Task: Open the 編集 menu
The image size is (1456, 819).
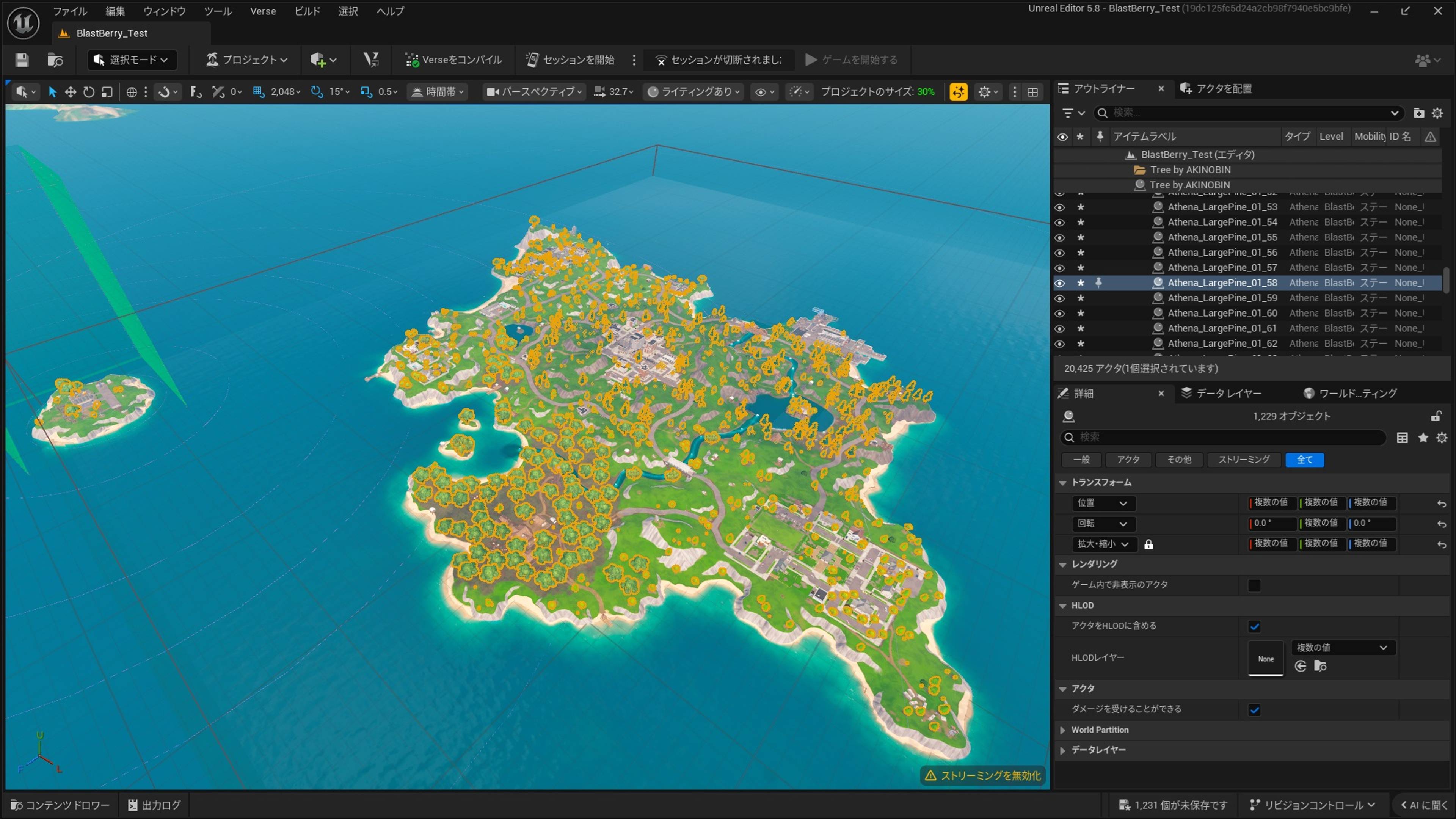Action: tap(115, 11)
